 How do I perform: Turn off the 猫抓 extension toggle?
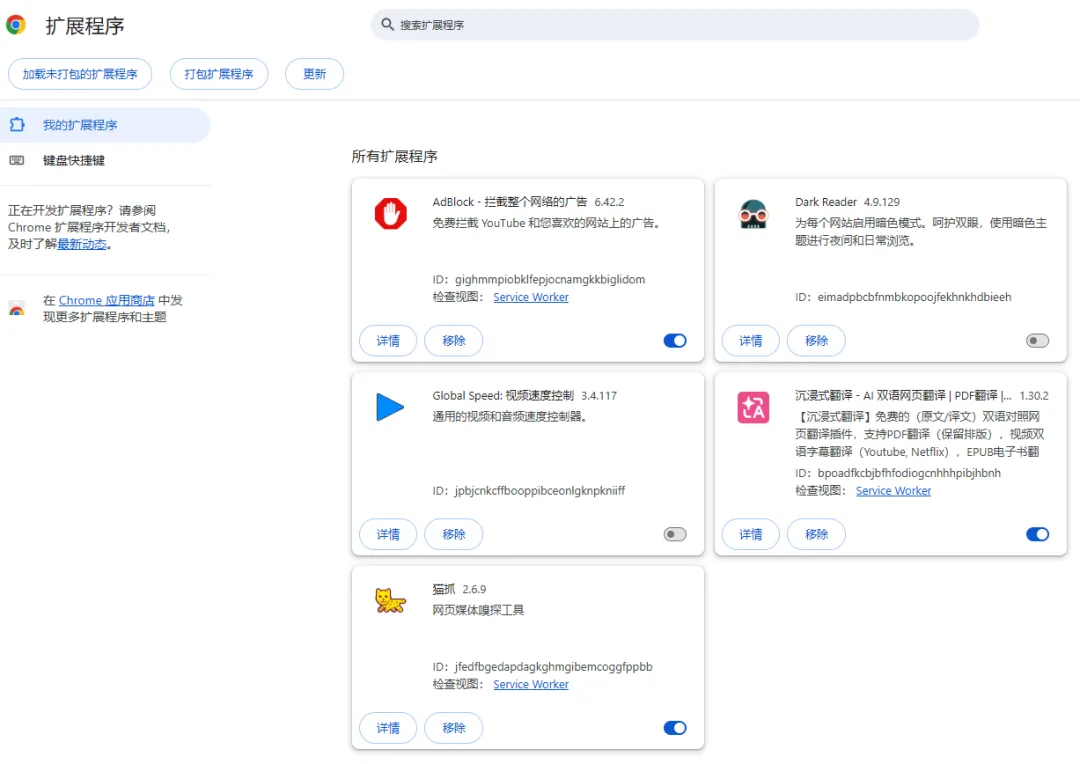pos(675,727)
